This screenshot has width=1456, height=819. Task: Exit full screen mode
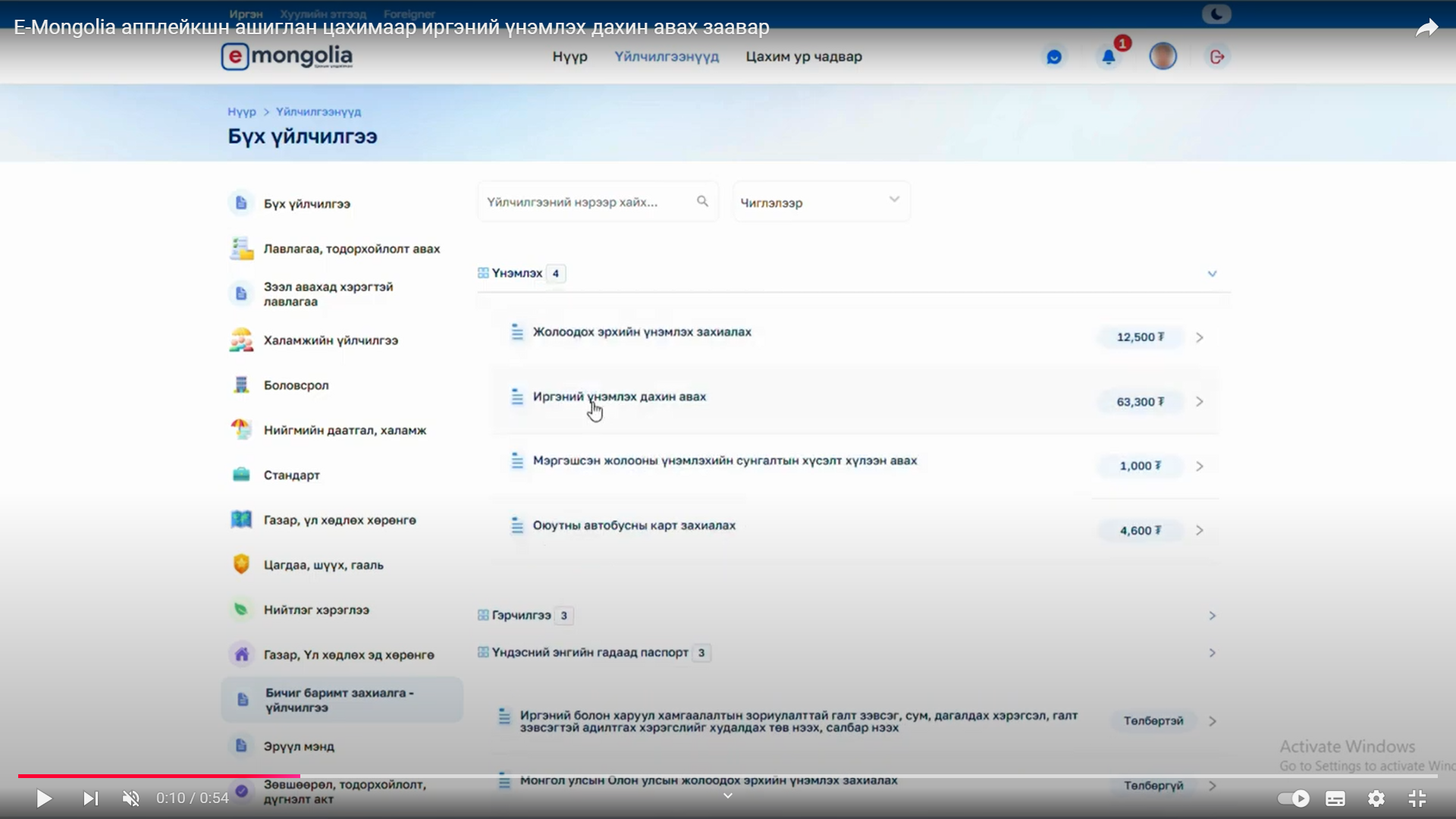[x=1417, y=799]
